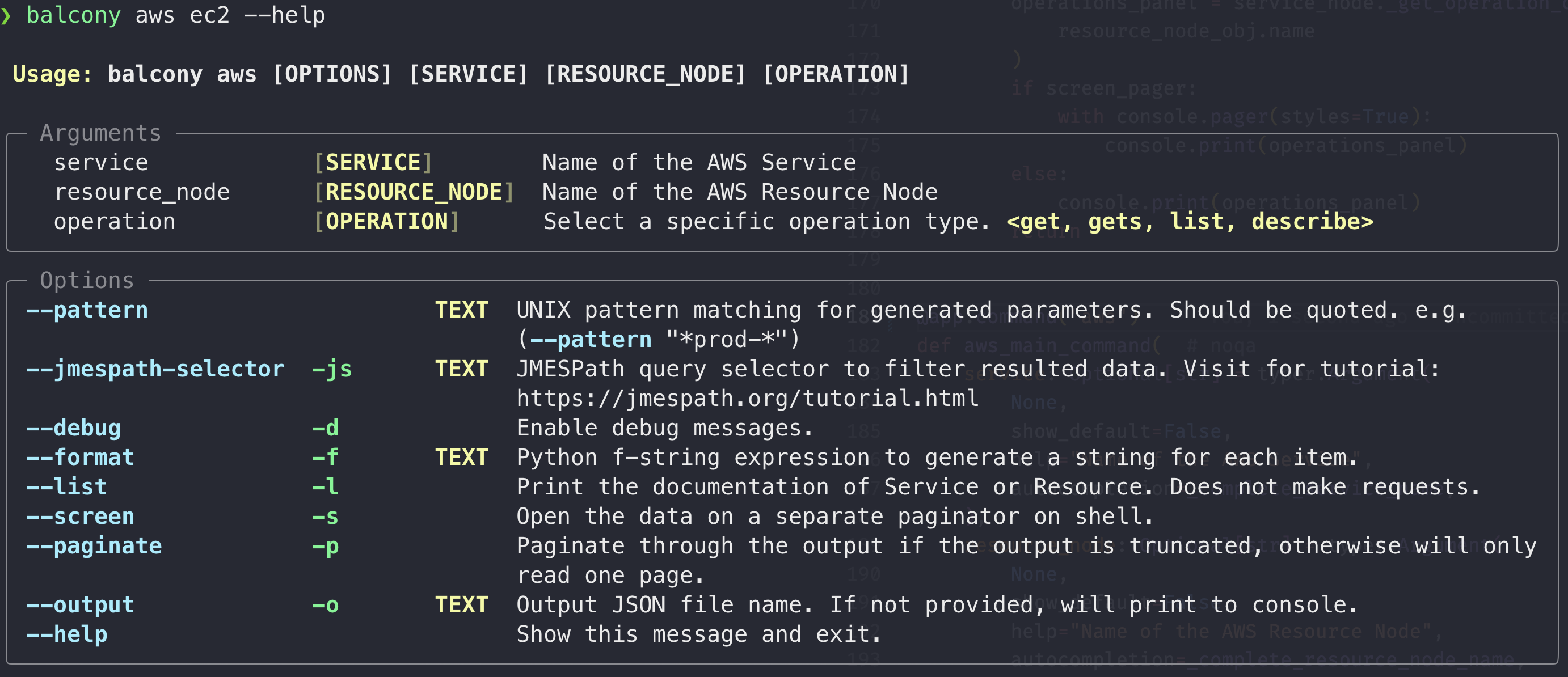Click 'Paginate through the output' description line
Viewport: 1568px width, 677px height.
click(1026, 545)
